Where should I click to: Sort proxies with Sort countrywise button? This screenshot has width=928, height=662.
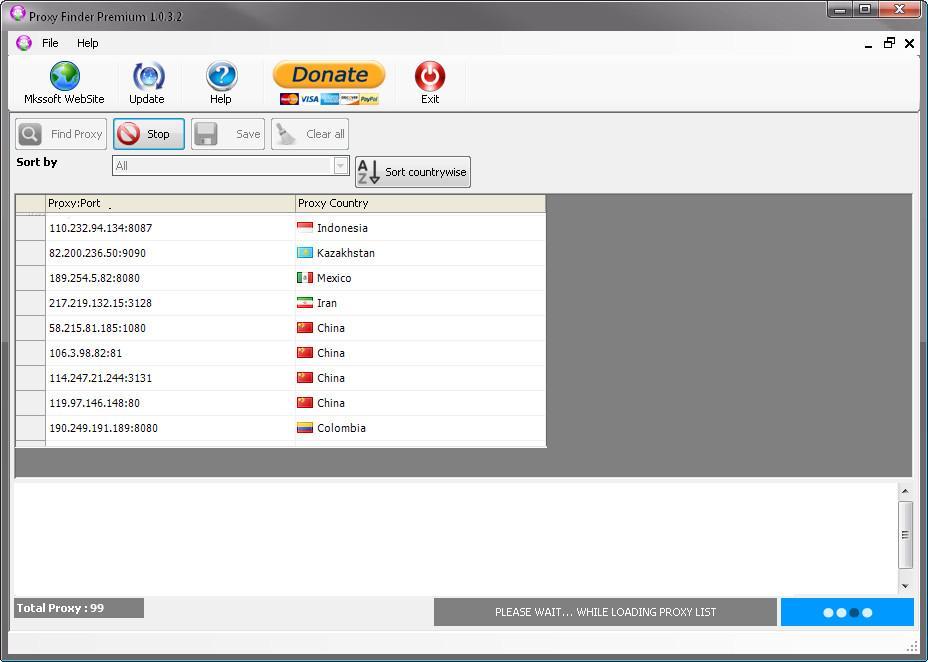pos(412,172)
